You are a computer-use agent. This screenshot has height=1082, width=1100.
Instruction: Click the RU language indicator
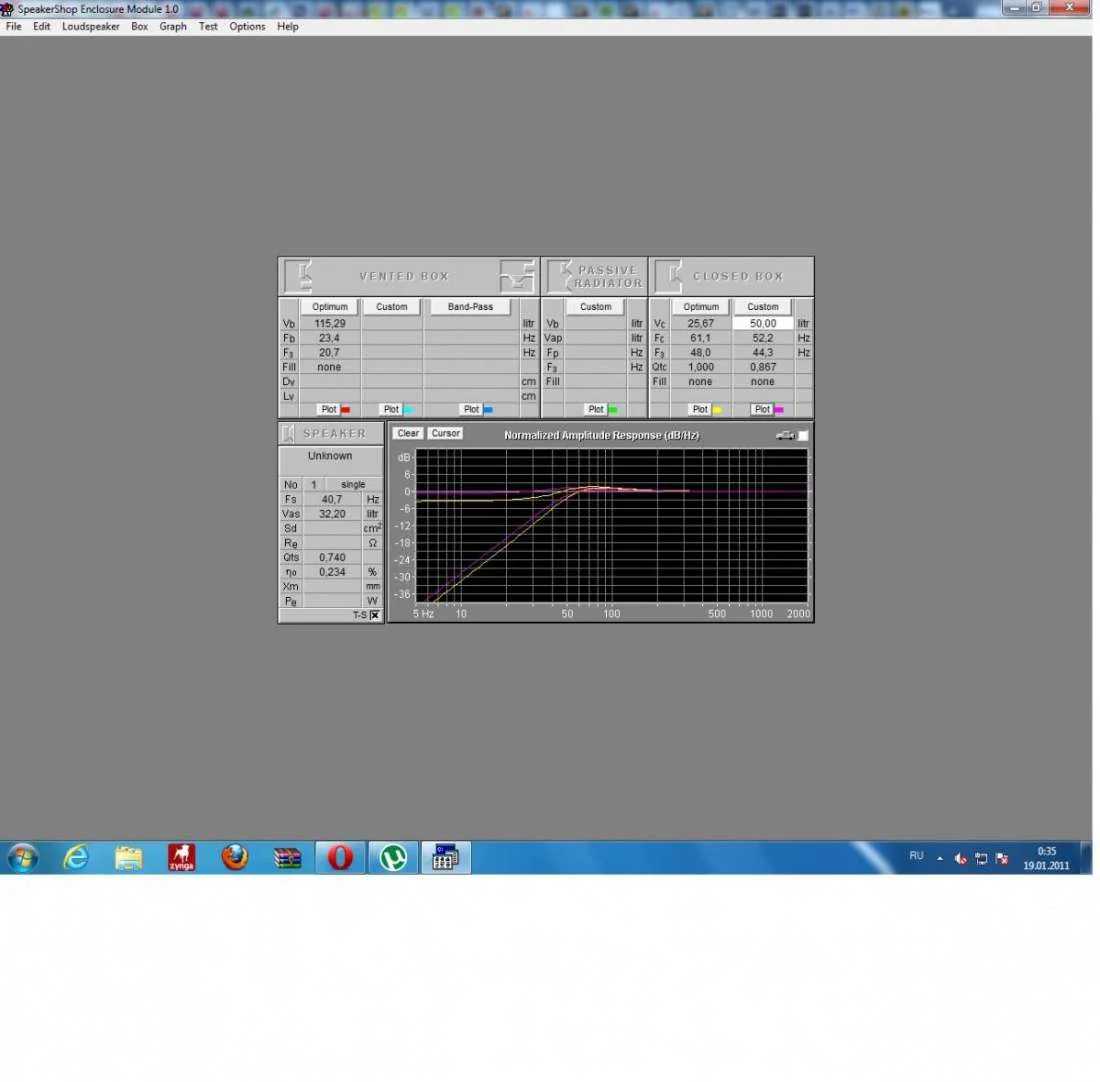click(916, 856)
